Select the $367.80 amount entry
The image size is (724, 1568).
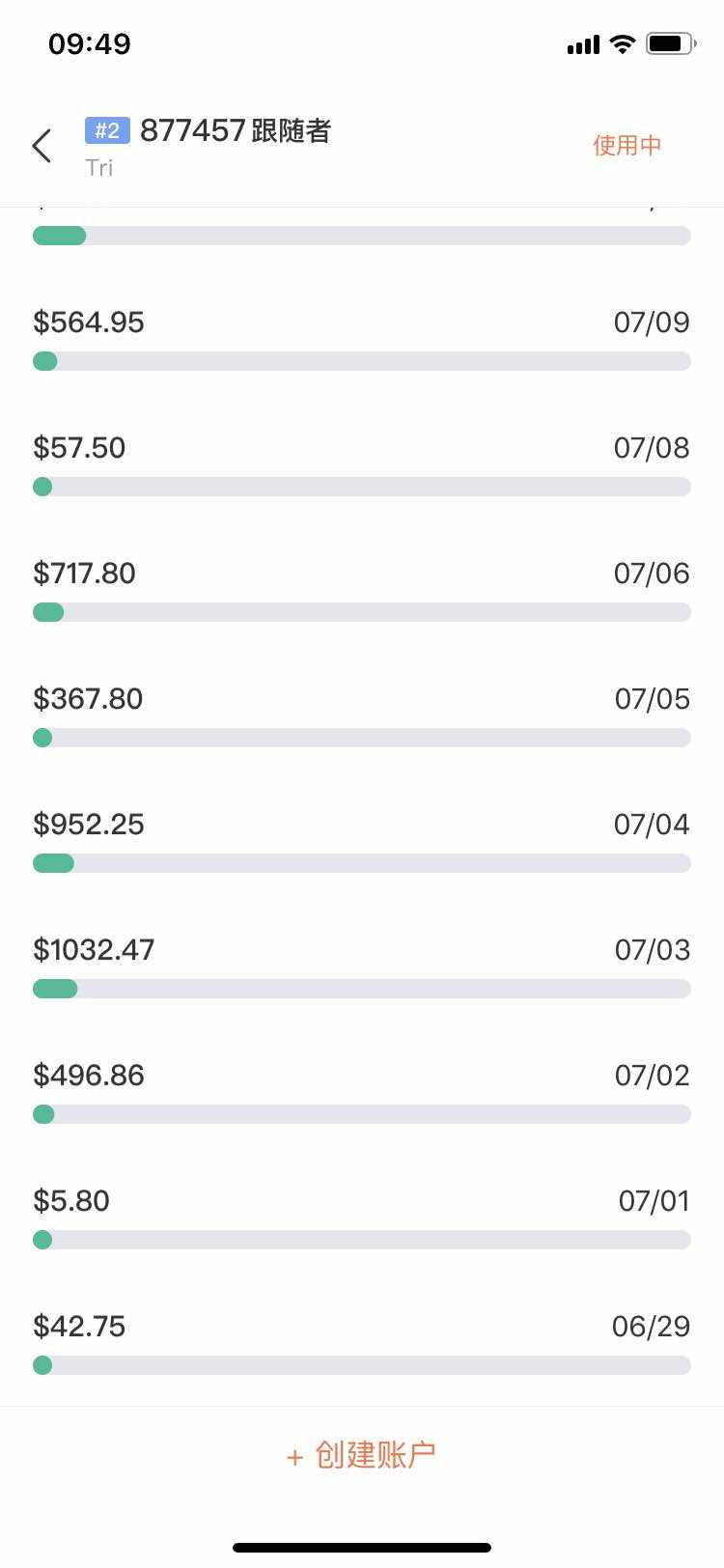point(88,699)
